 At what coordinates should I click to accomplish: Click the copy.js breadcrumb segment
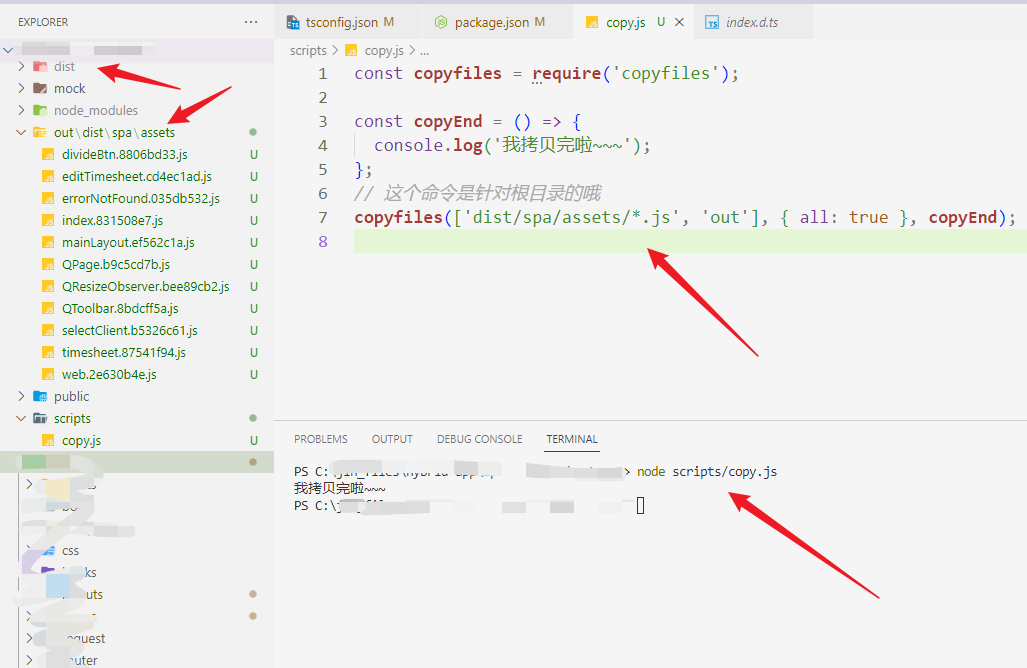(x=384, y=50)
